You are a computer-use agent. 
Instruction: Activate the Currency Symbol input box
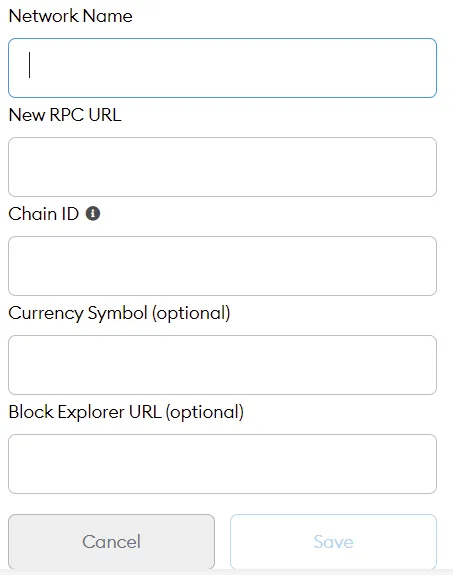point(222,365)
